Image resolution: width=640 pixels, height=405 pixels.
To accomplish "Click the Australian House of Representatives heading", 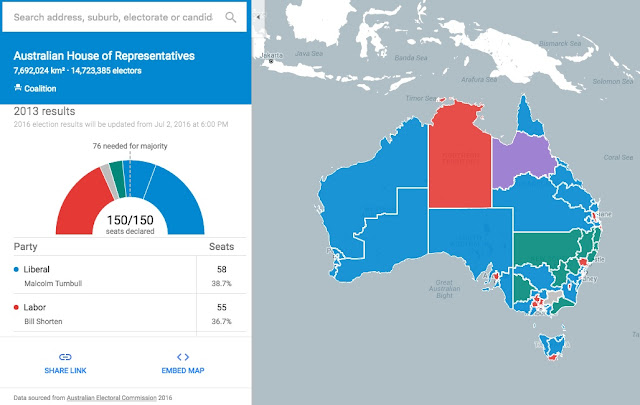I will click(104, 56).
